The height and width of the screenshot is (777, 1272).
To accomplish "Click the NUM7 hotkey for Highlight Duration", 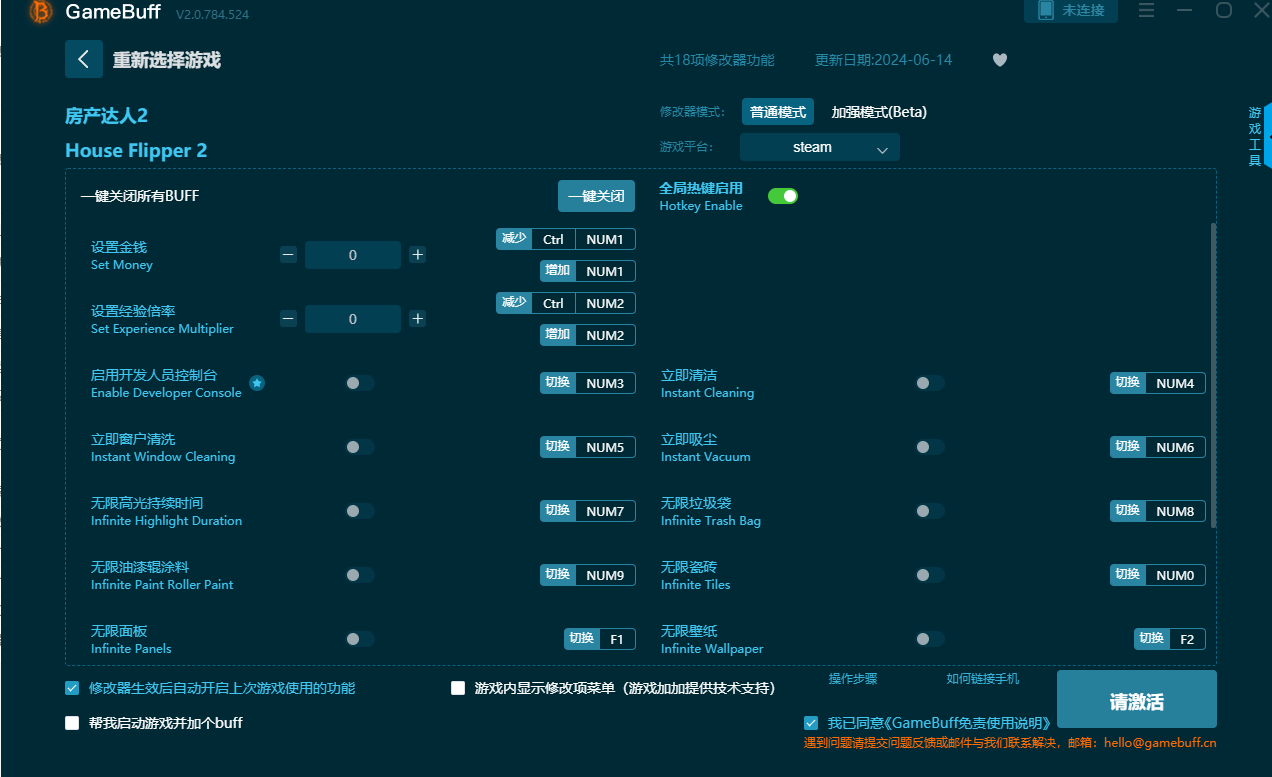I will (x=588, y=511).
